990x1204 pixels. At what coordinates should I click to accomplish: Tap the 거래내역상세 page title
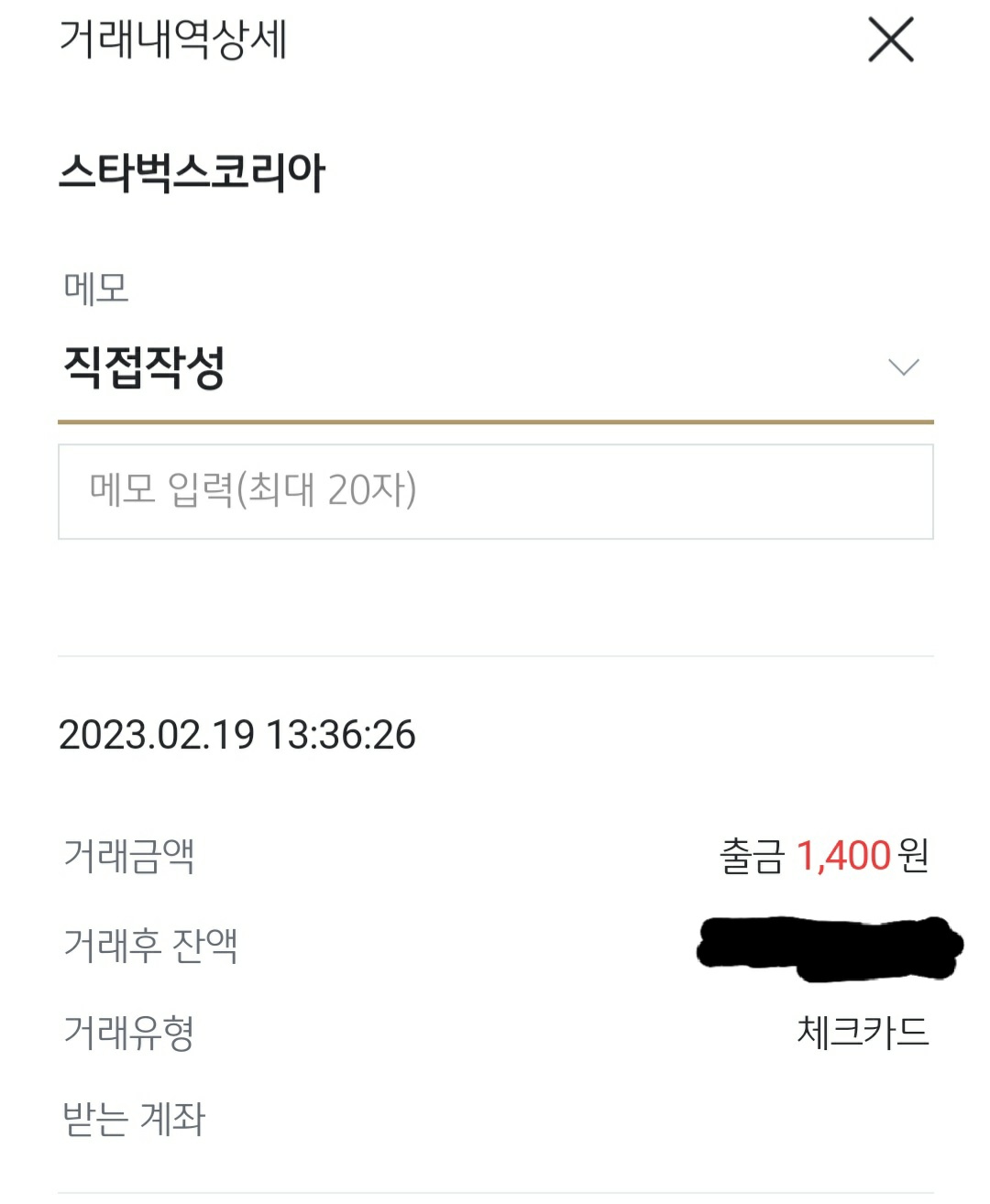pyautogui.click(x=173, y=39)
